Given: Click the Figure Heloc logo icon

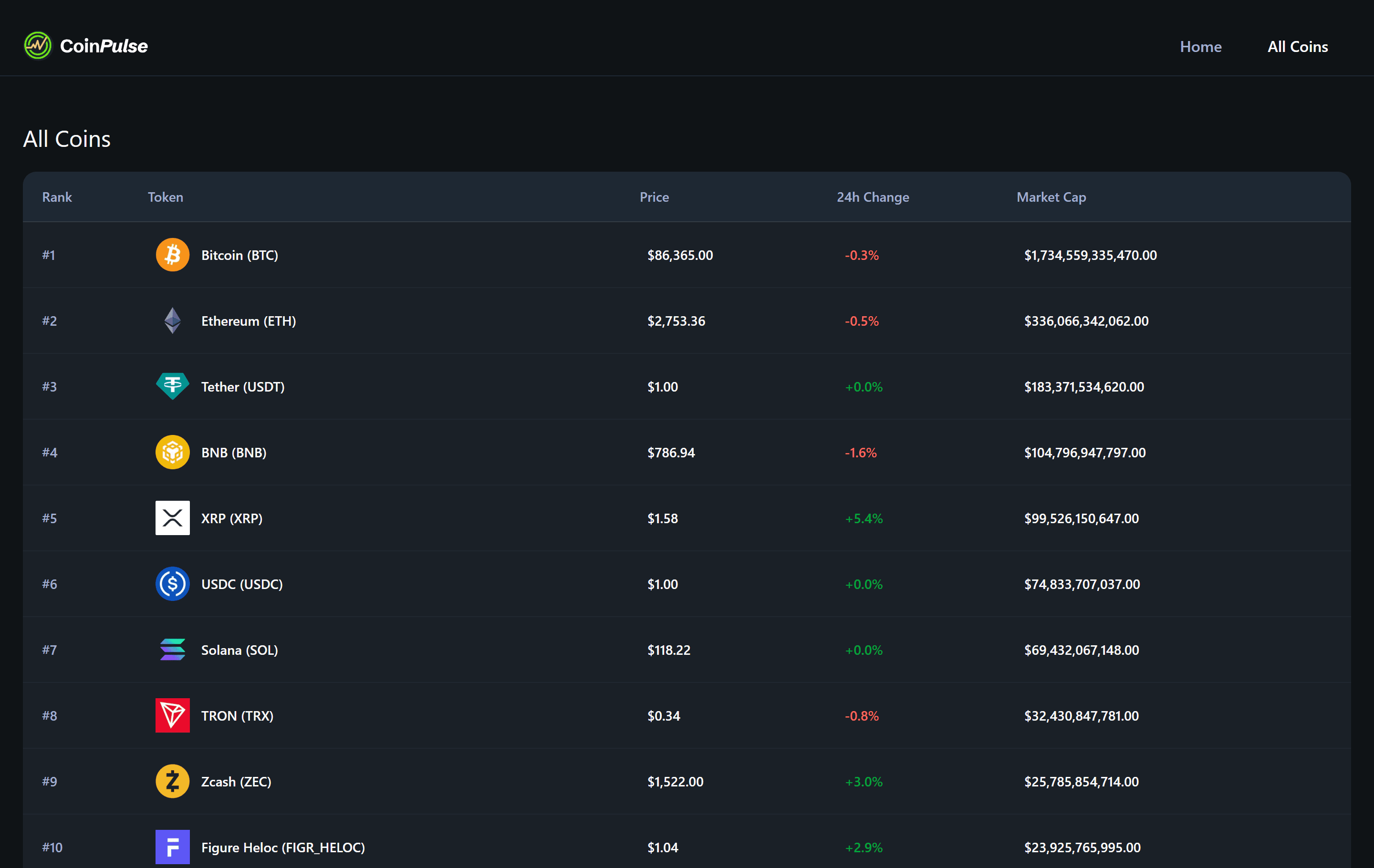Looking at the screenshot, I should tap(172, 847).
